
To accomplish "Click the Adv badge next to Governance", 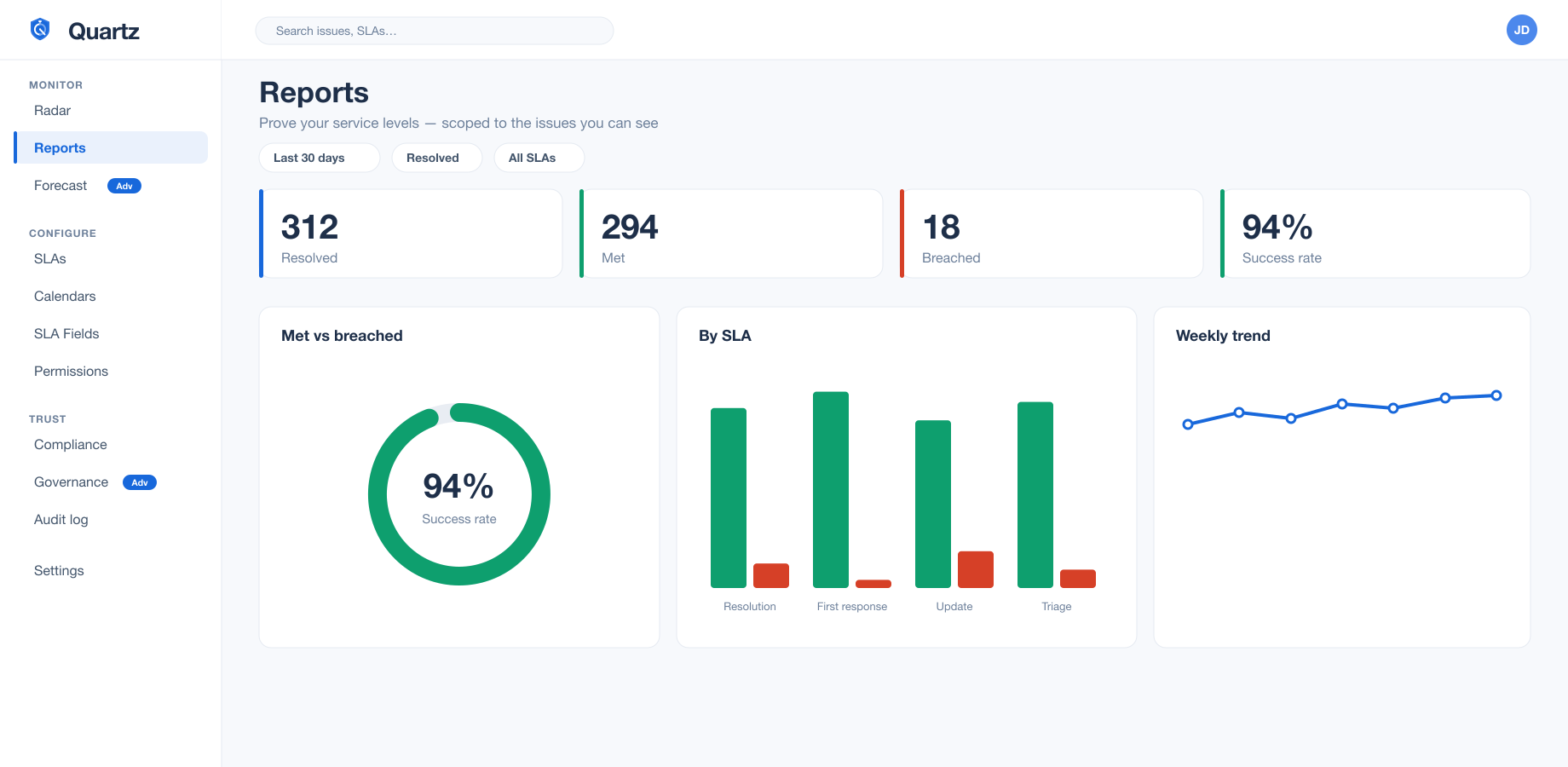I will 140,482.
